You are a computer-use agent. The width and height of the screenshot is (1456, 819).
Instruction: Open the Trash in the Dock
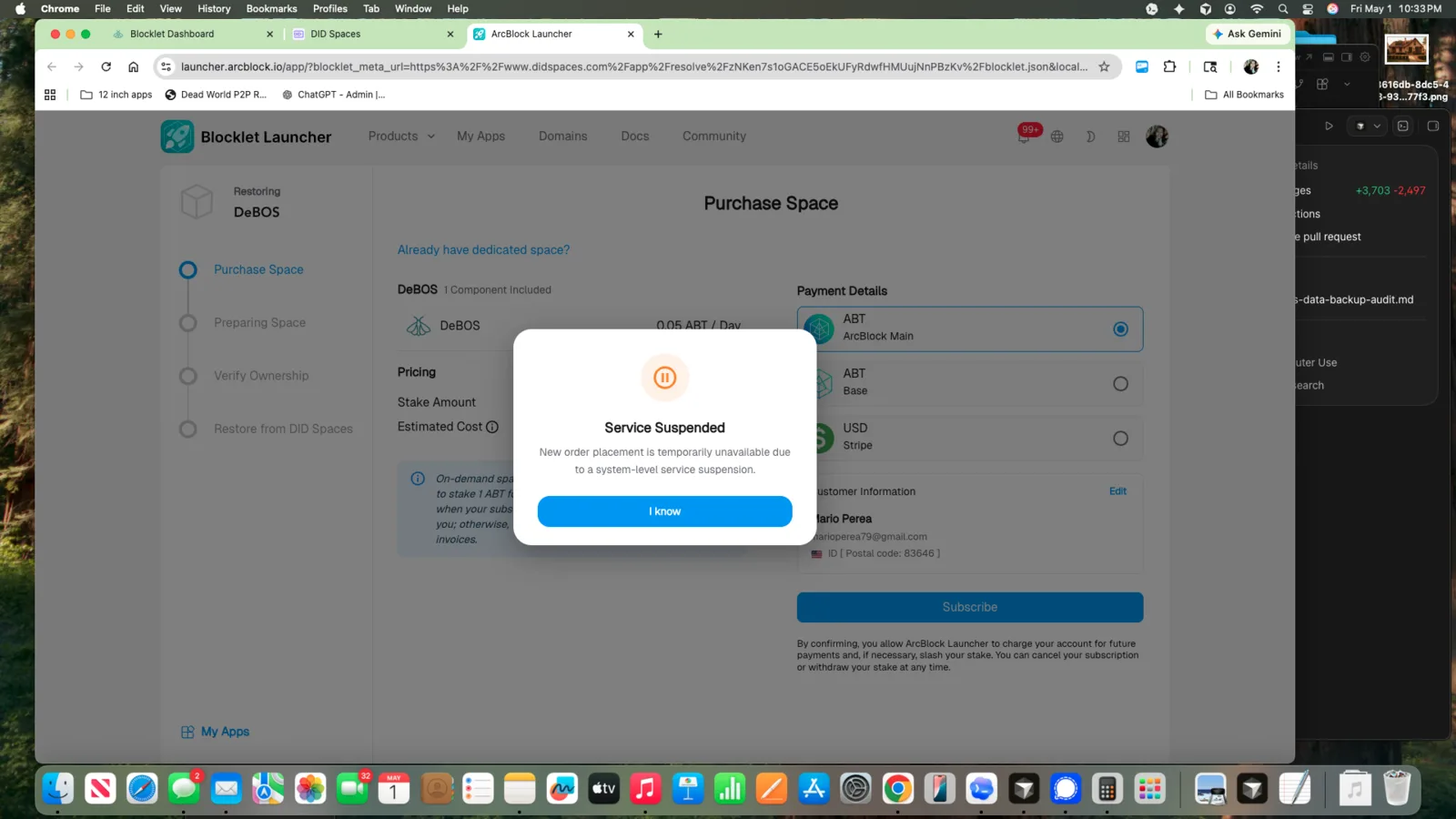(1397, 788)
